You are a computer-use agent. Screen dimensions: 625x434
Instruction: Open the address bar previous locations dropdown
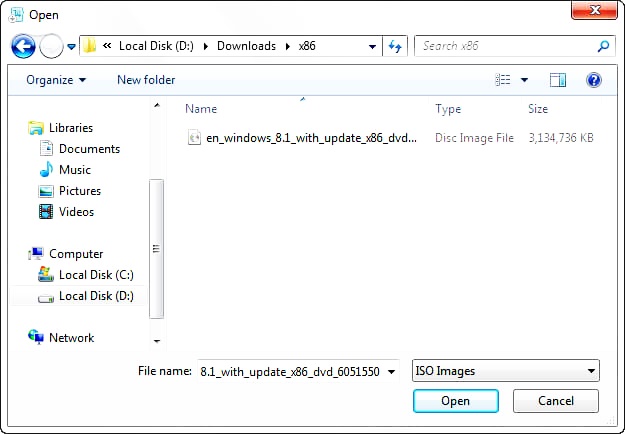(372, 47)
